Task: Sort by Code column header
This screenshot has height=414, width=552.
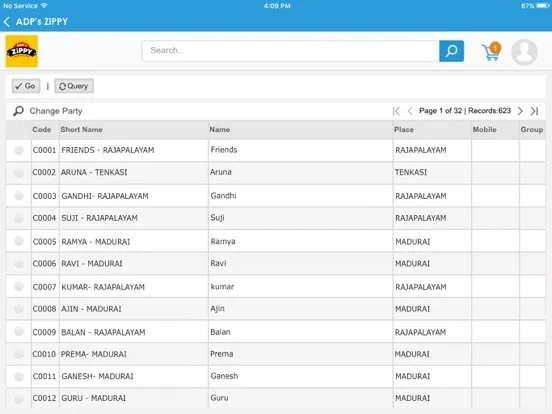Action: [42, 130]
